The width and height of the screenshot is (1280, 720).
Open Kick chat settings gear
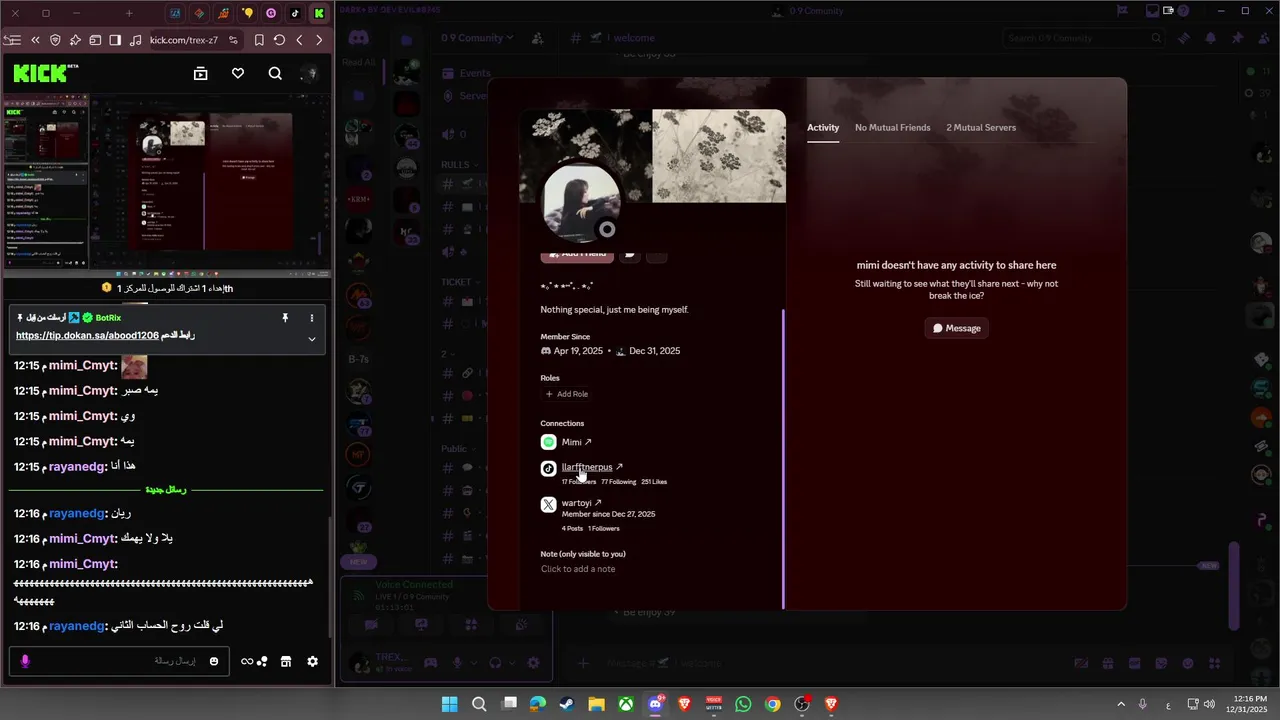pos(312,661)
